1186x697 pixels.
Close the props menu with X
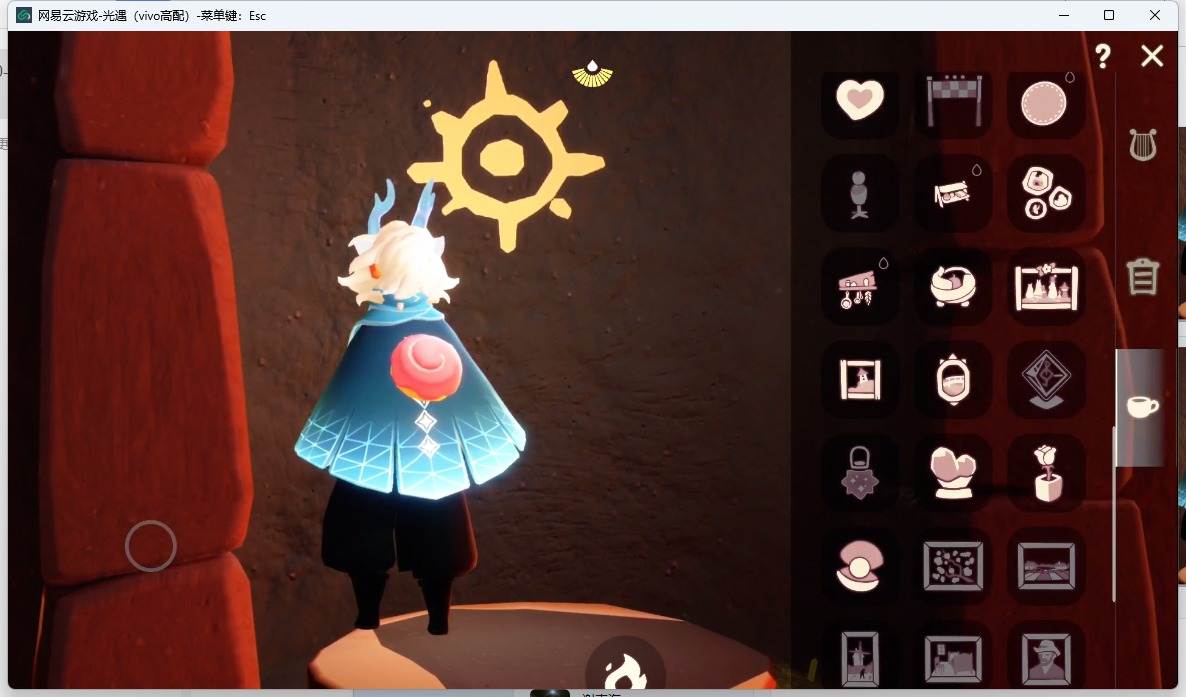[1152, 55]
